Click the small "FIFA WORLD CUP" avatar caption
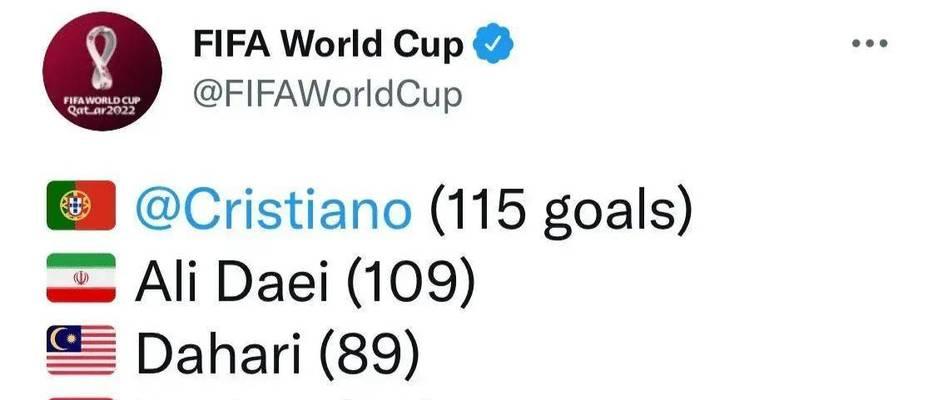 click(102, 101)
